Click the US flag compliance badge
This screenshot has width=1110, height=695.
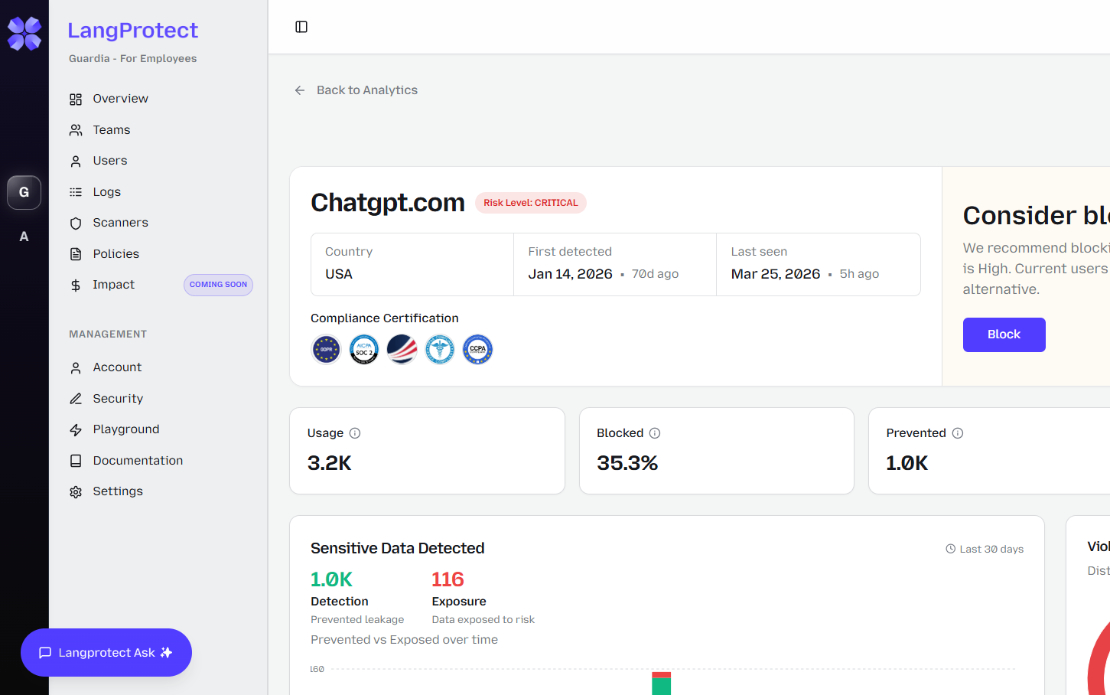tap(402, 349)
